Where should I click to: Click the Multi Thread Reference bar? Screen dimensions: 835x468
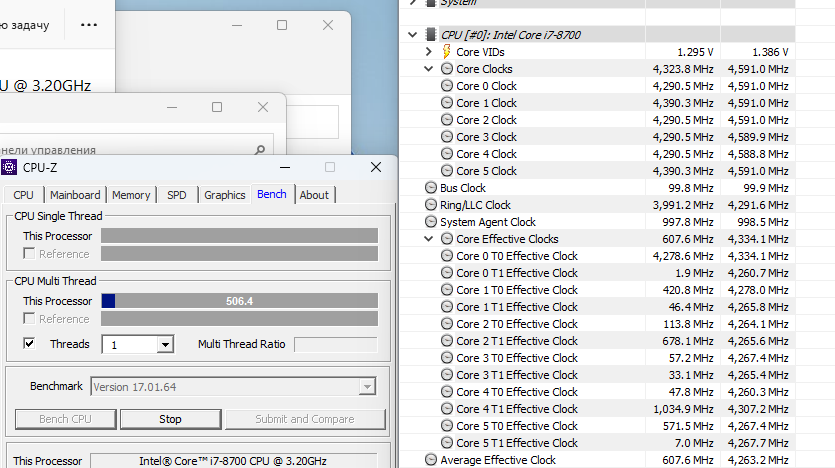[x=240, y=318]
